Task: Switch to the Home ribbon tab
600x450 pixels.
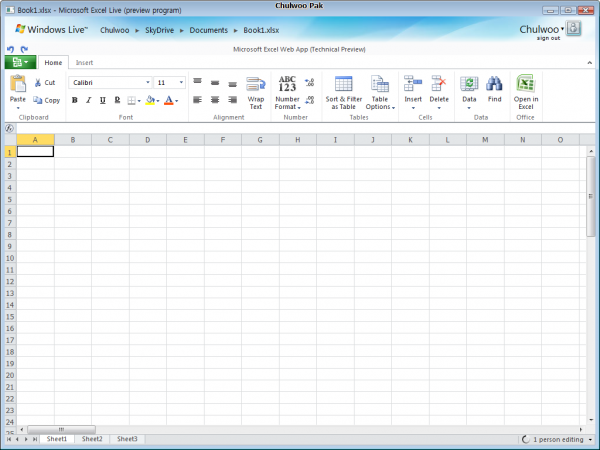Action: point(53,62)
